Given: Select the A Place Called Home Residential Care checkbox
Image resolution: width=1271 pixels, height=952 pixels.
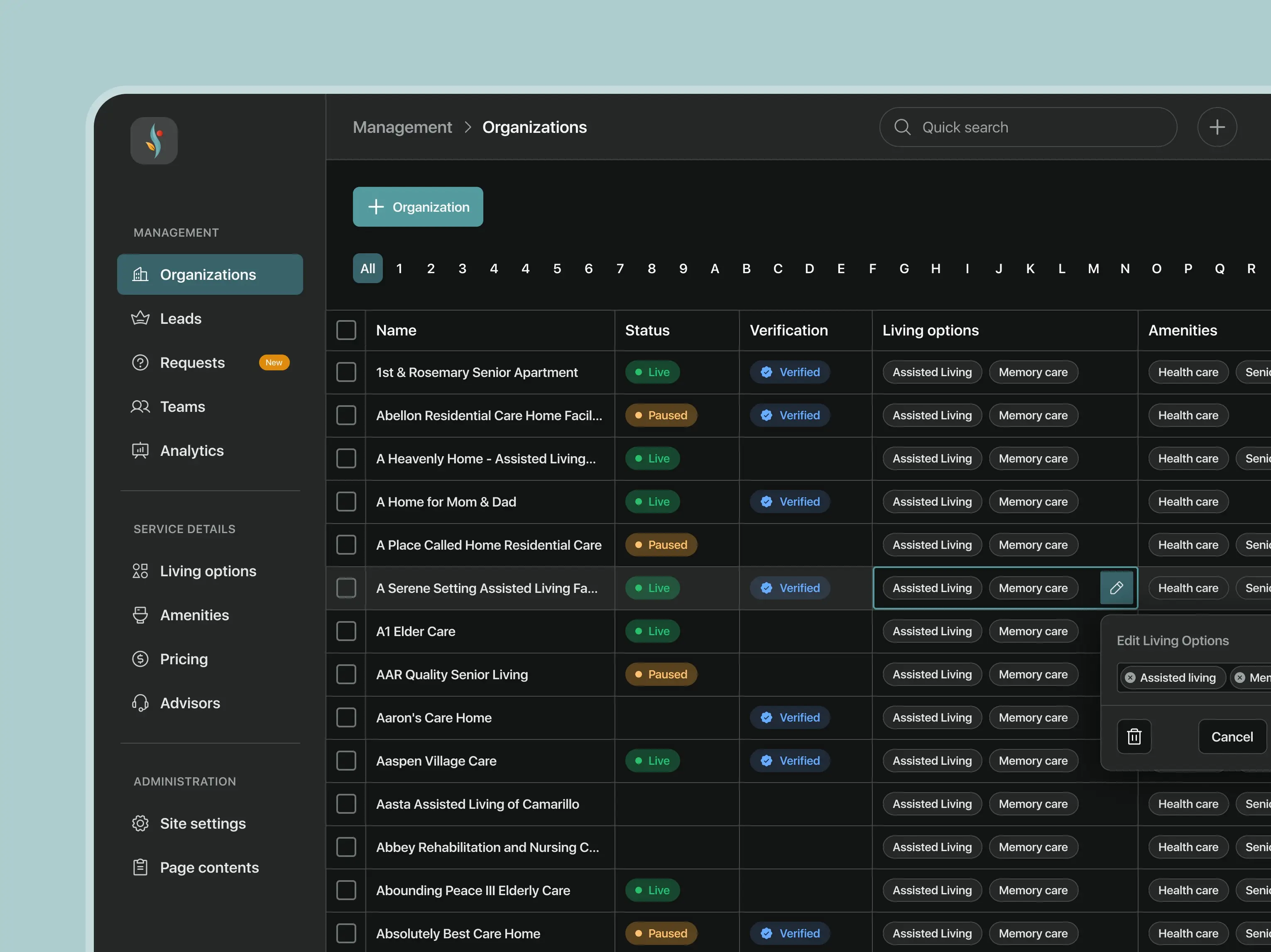Looking at the screenshot, I should [346, 545].
